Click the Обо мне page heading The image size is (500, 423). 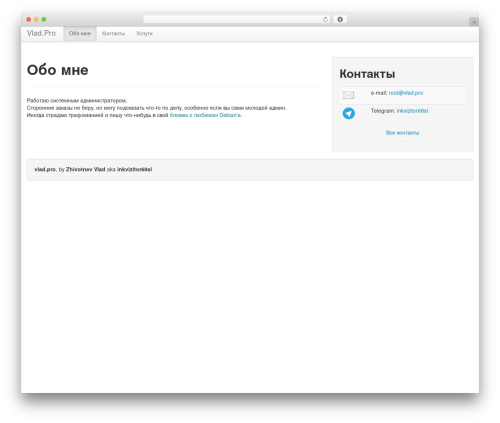point(58,70)
